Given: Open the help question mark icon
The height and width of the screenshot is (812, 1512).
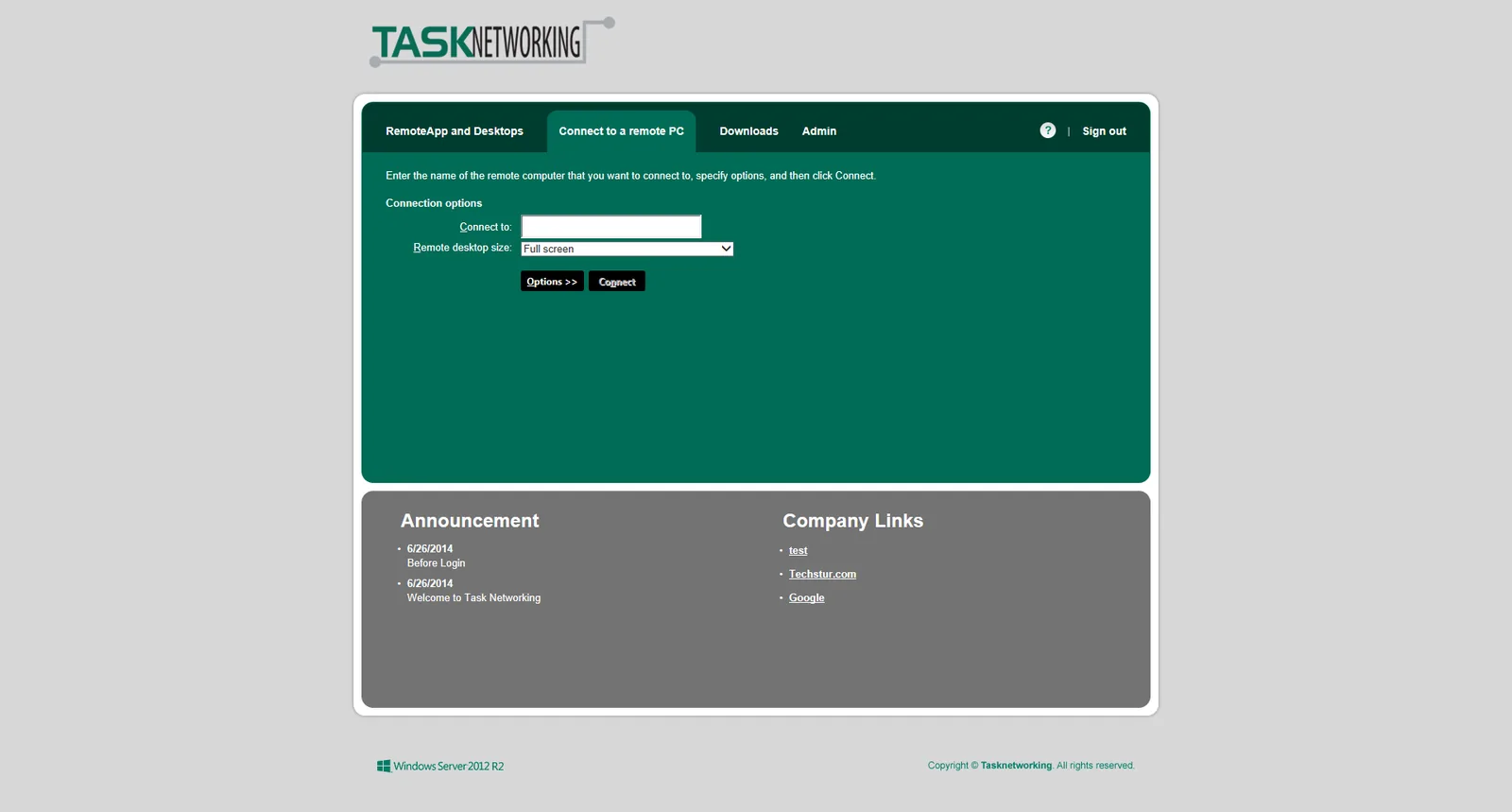Looking at the screenshot, I should (1047, 130).
